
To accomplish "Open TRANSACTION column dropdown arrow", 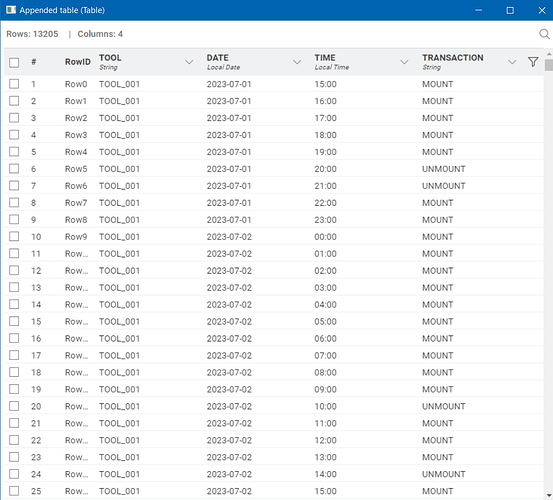I will click(512, 62).
